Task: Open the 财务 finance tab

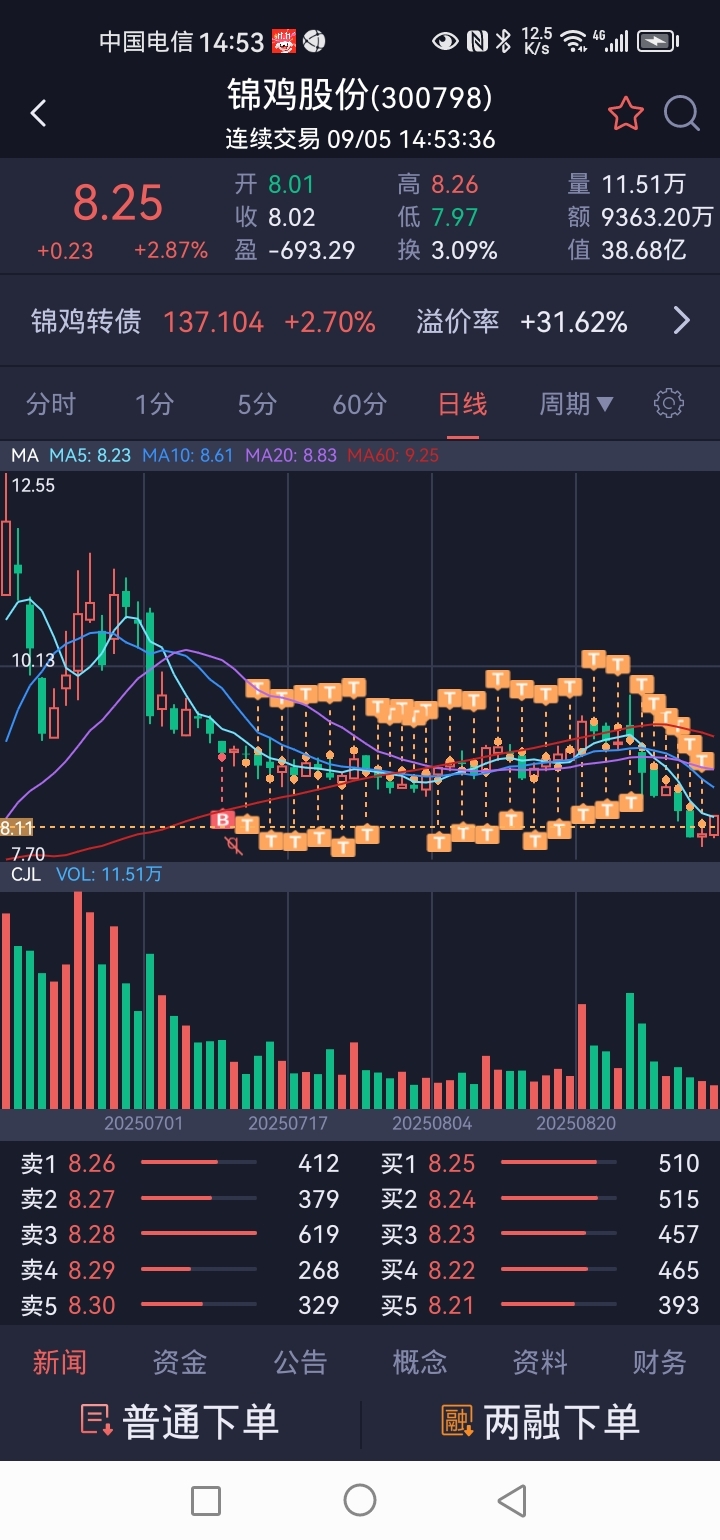Action: pyautogui.click(x=660, y=1362)
